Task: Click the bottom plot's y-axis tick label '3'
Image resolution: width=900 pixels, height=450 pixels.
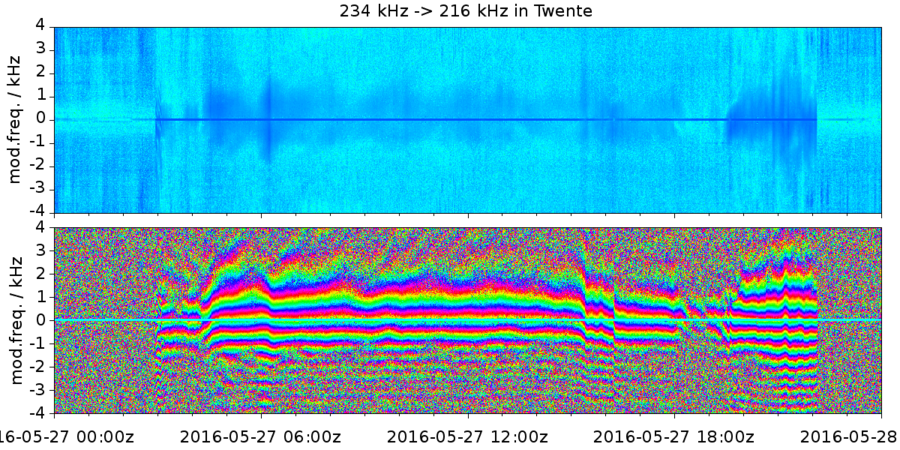Action: tap(42, 251)
